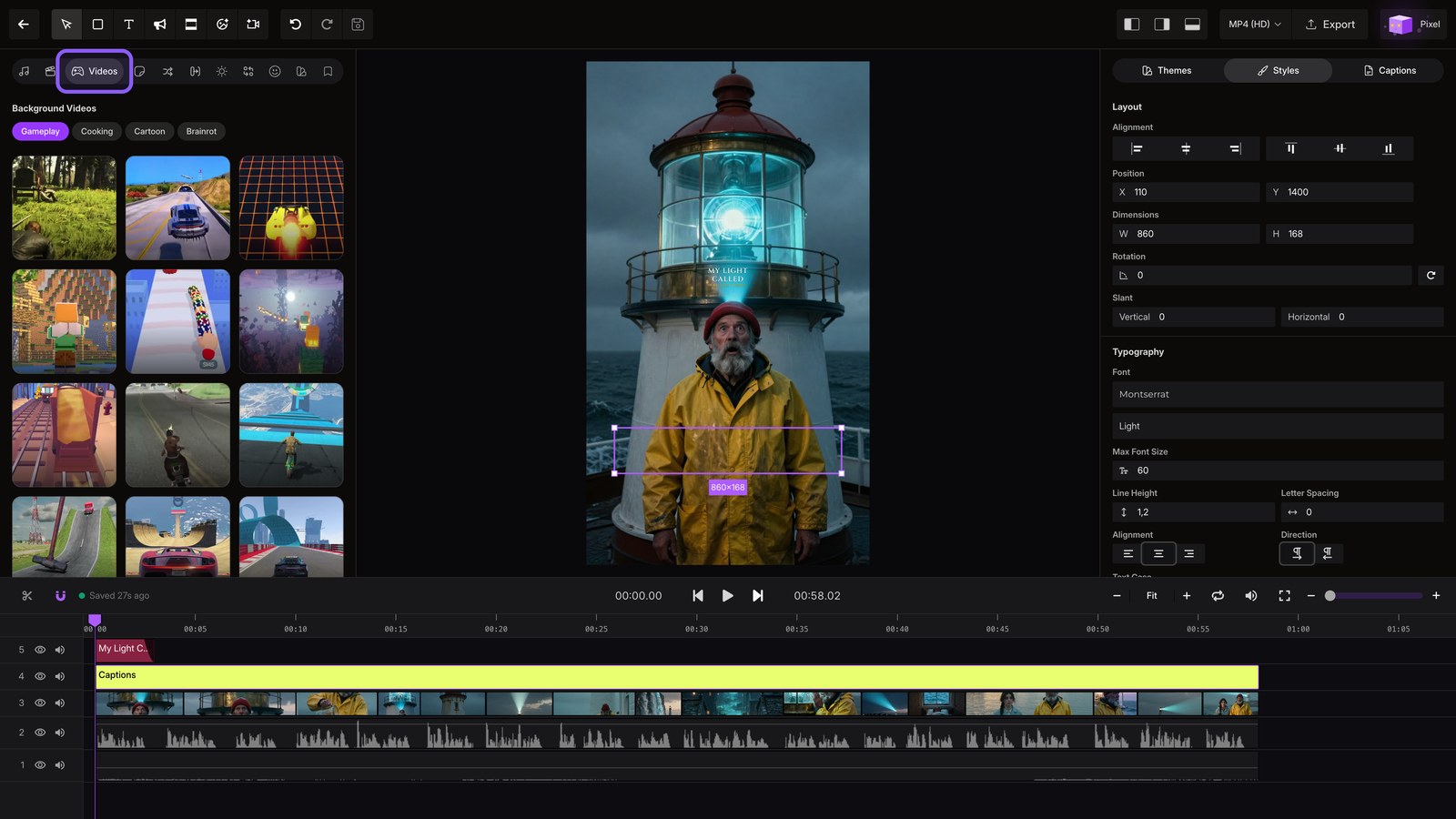Click the Max Font Size field
Screen dimensions: 1456x819
[x=1278, y=470]
